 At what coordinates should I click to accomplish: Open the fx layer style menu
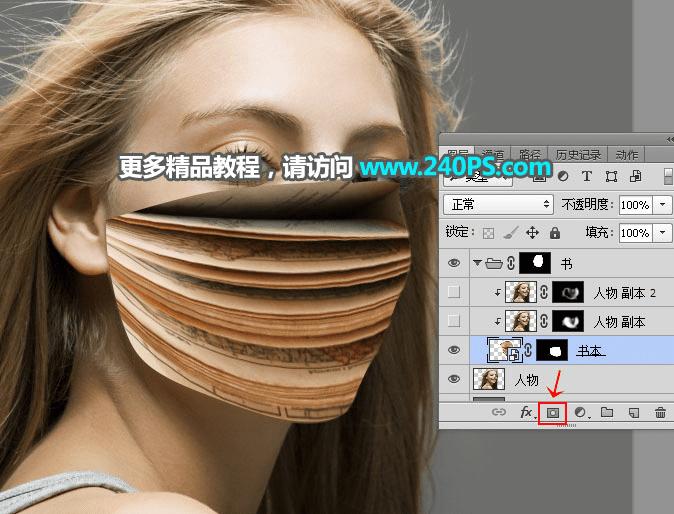coord(527,413)
